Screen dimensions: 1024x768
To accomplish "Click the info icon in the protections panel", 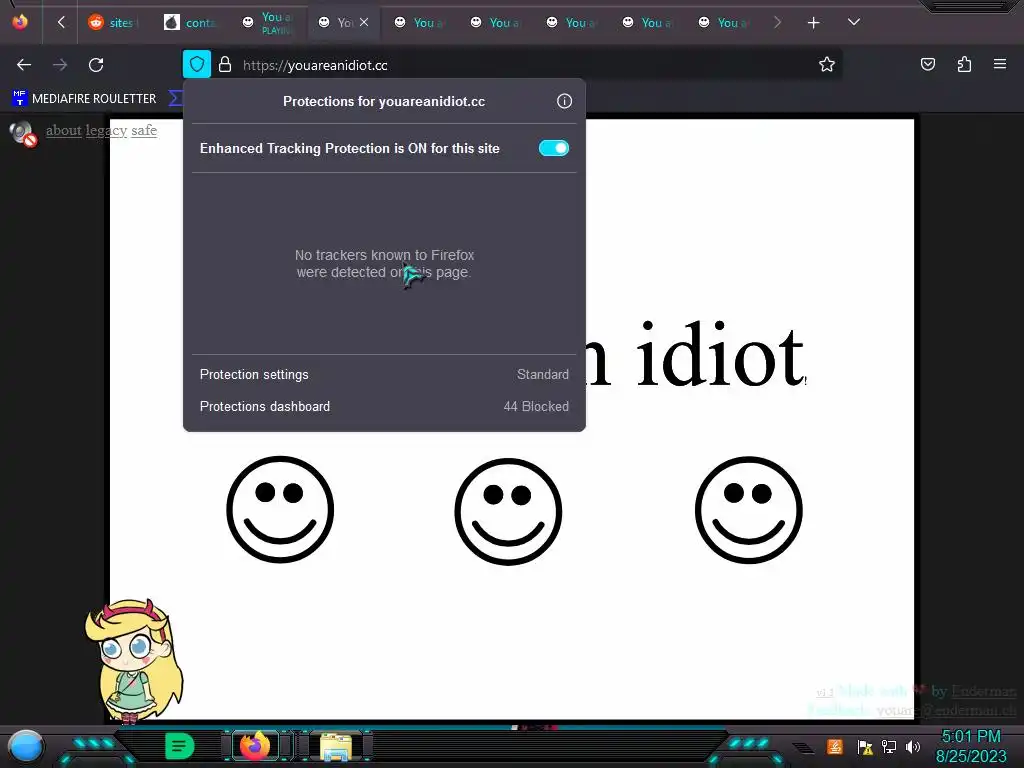I will [x=564, y=101].
